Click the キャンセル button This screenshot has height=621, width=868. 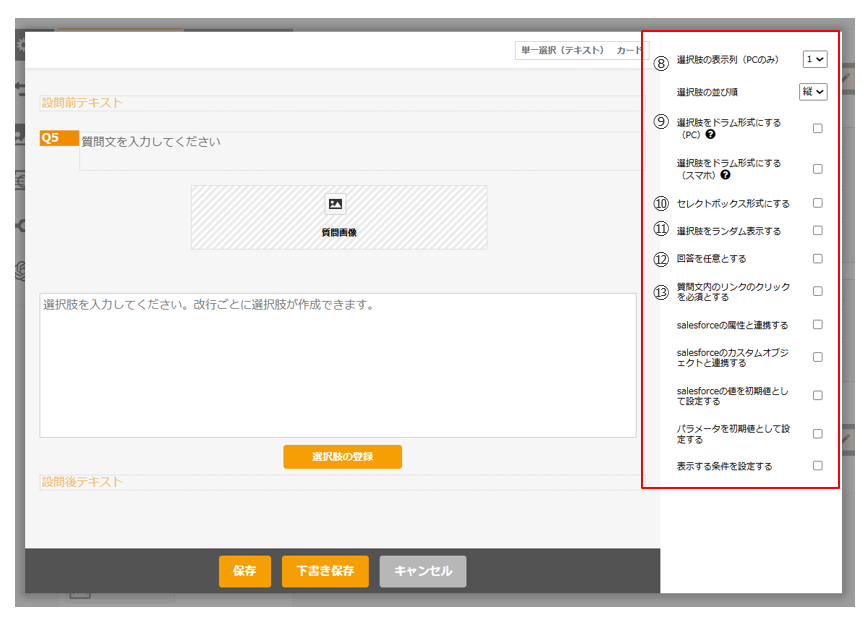[x=423, y=571]
